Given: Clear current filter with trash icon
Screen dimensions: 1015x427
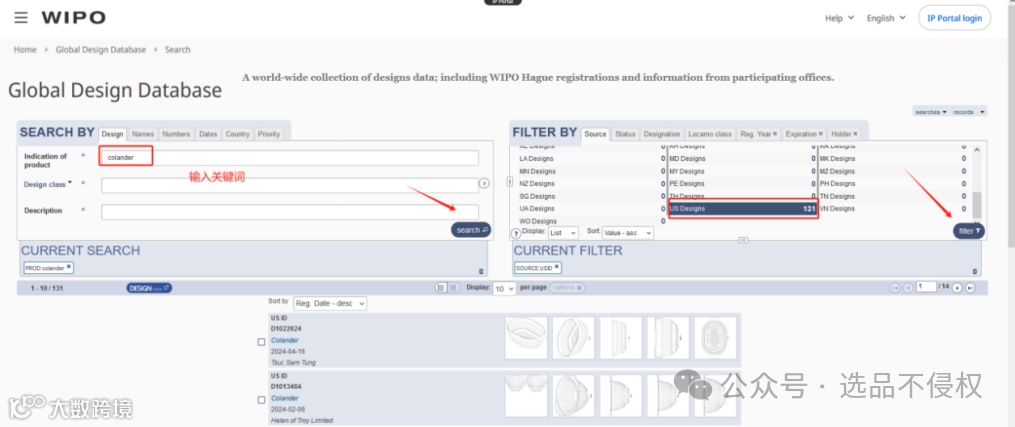Looking at the screenshot, I should [x=975, y=271].
